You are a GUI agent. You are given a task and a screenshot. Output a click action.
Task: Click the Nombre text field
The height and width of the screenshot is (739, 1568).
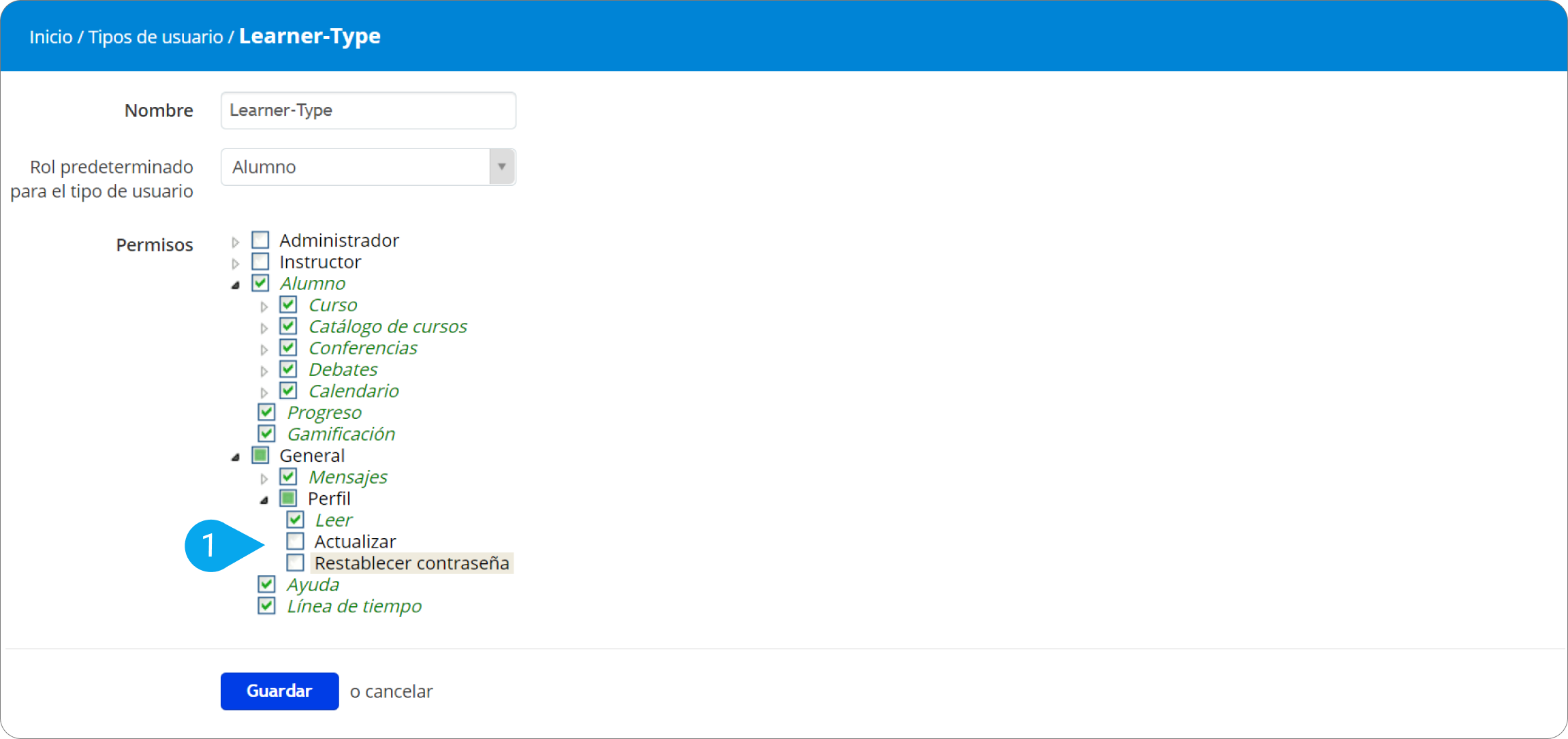pos(368,110)
